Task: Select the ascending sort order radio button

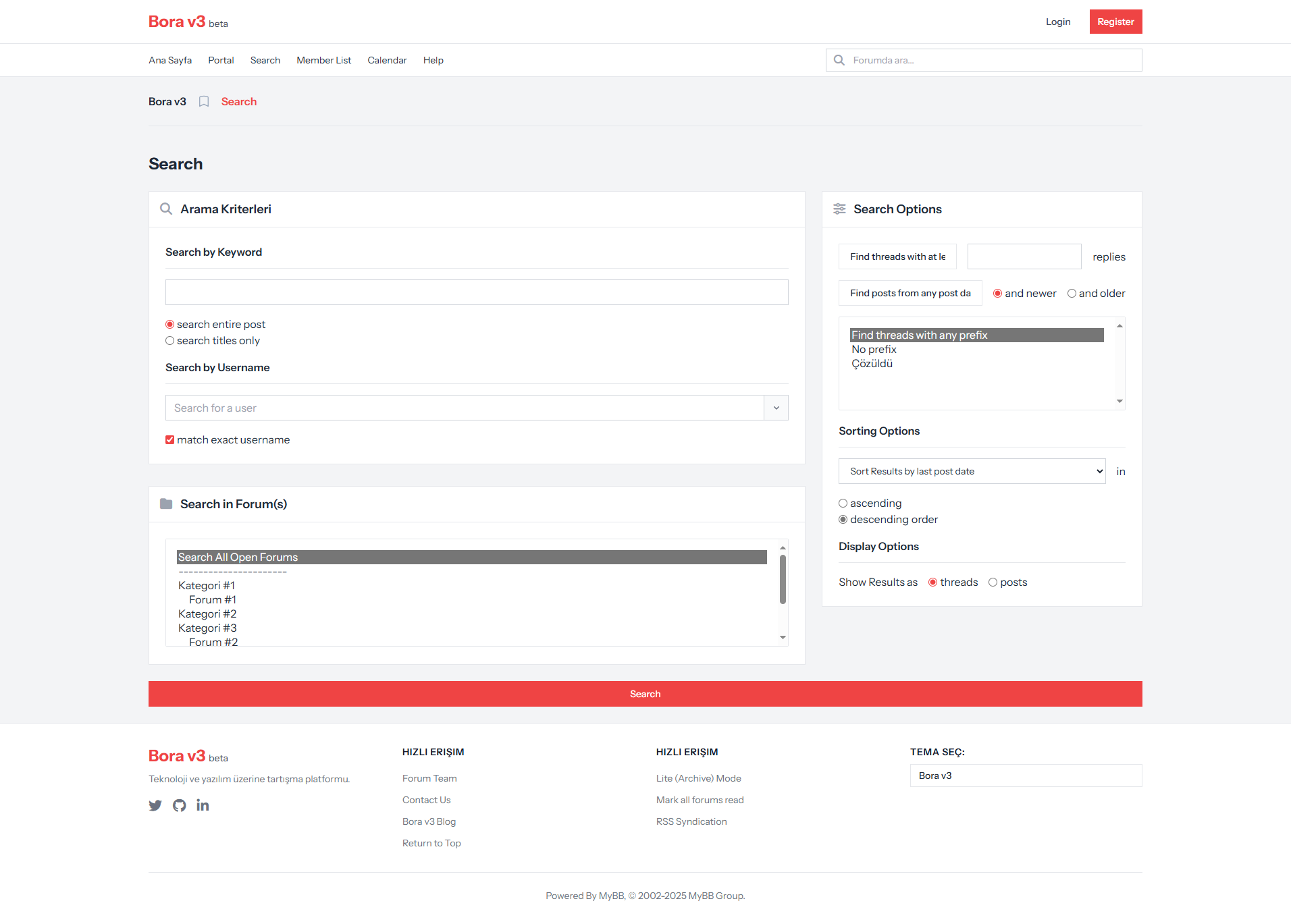Action: (843, 504)
